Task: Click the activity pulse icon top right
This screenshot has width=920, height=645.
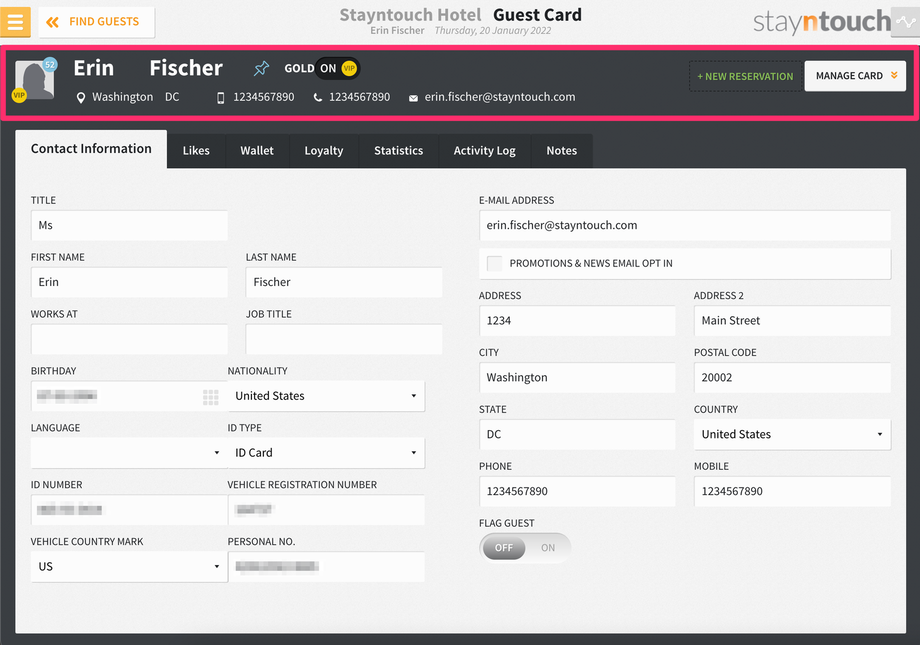Action: [x=906, y=22]
